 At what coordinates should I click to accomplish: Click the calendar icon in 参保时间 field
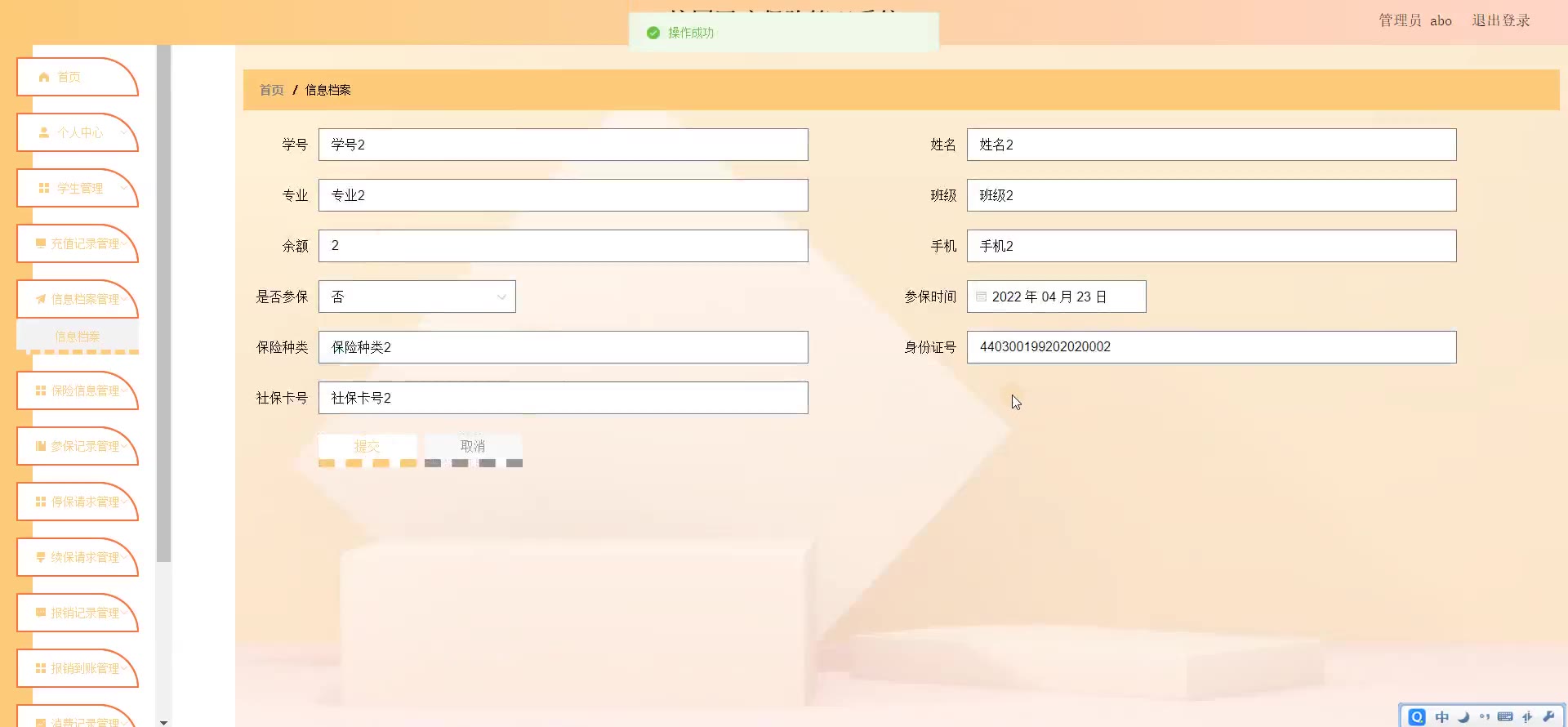(x=982, y=297)
